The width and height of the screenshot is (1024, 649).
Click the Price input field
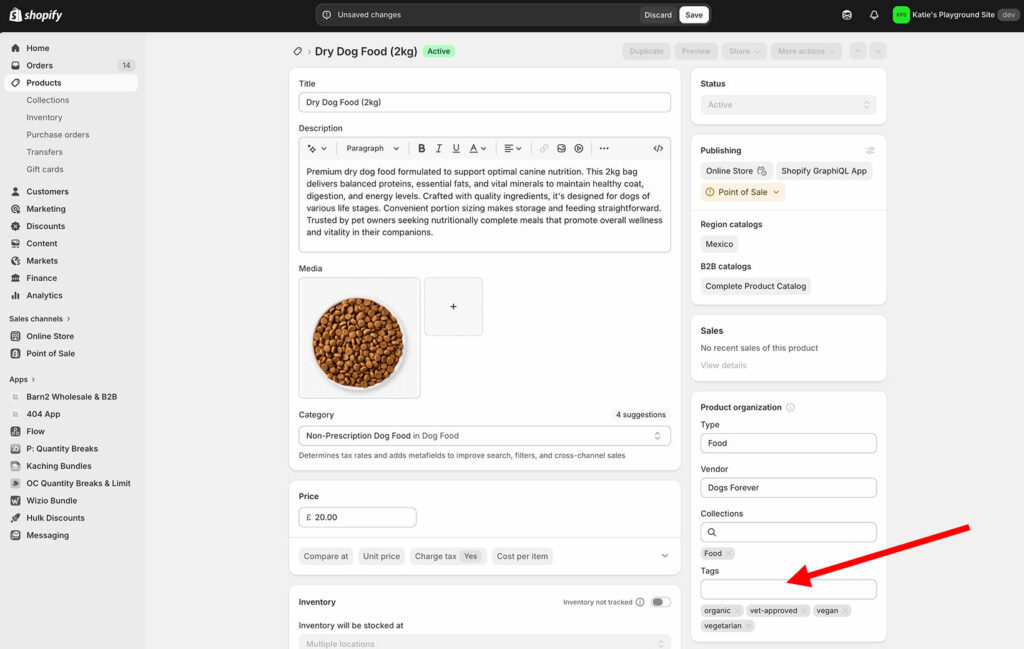[357, 517]
